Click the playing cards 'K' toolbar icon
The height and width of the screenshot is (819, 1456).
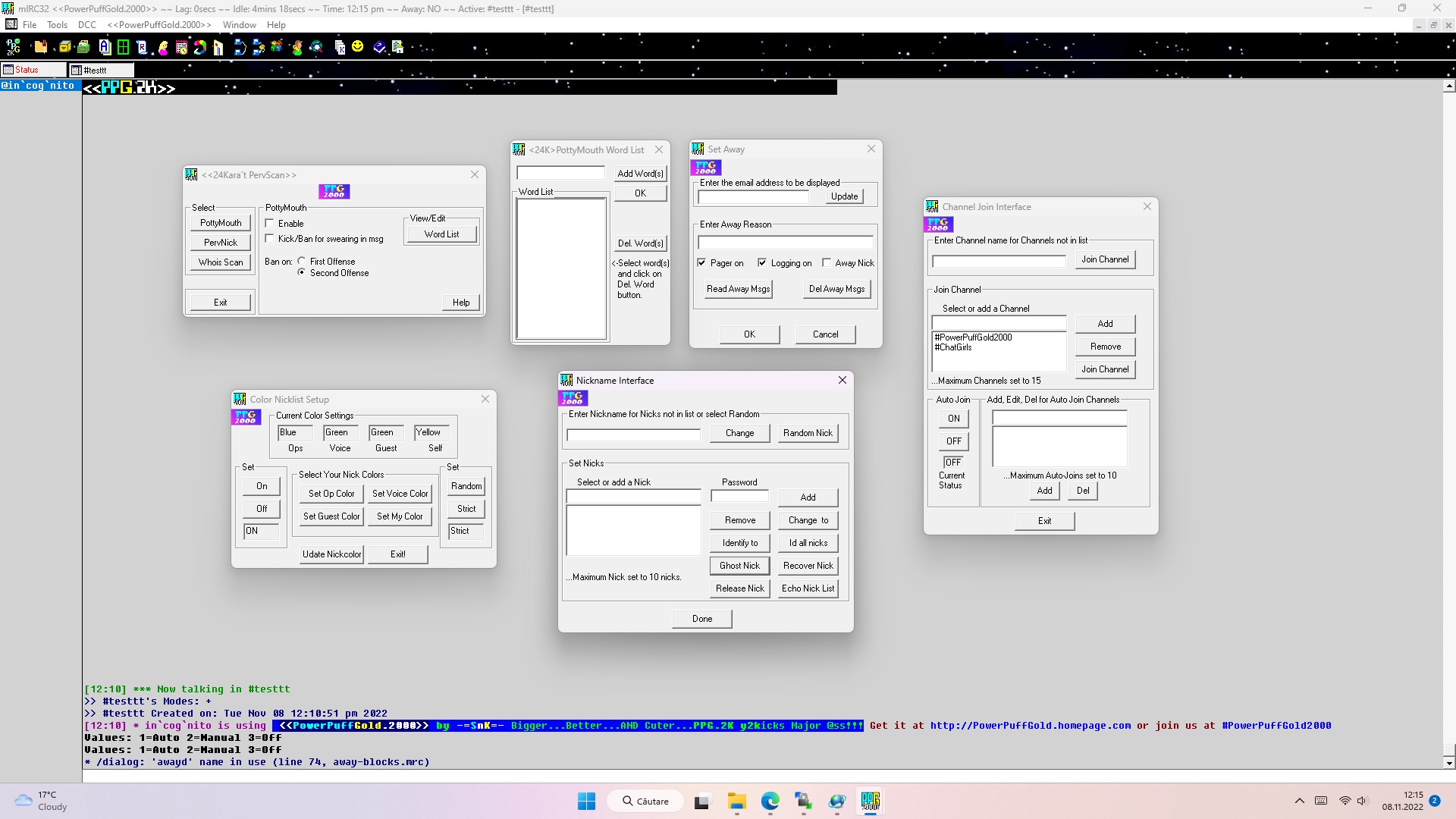340,48
